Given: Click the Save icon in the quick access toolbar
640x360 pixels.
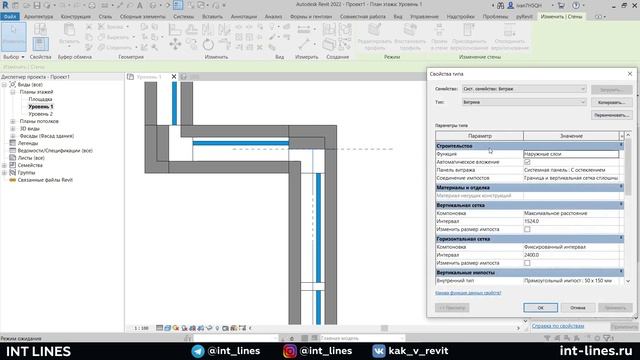Looking at the screenshot, I should (37, 6).
